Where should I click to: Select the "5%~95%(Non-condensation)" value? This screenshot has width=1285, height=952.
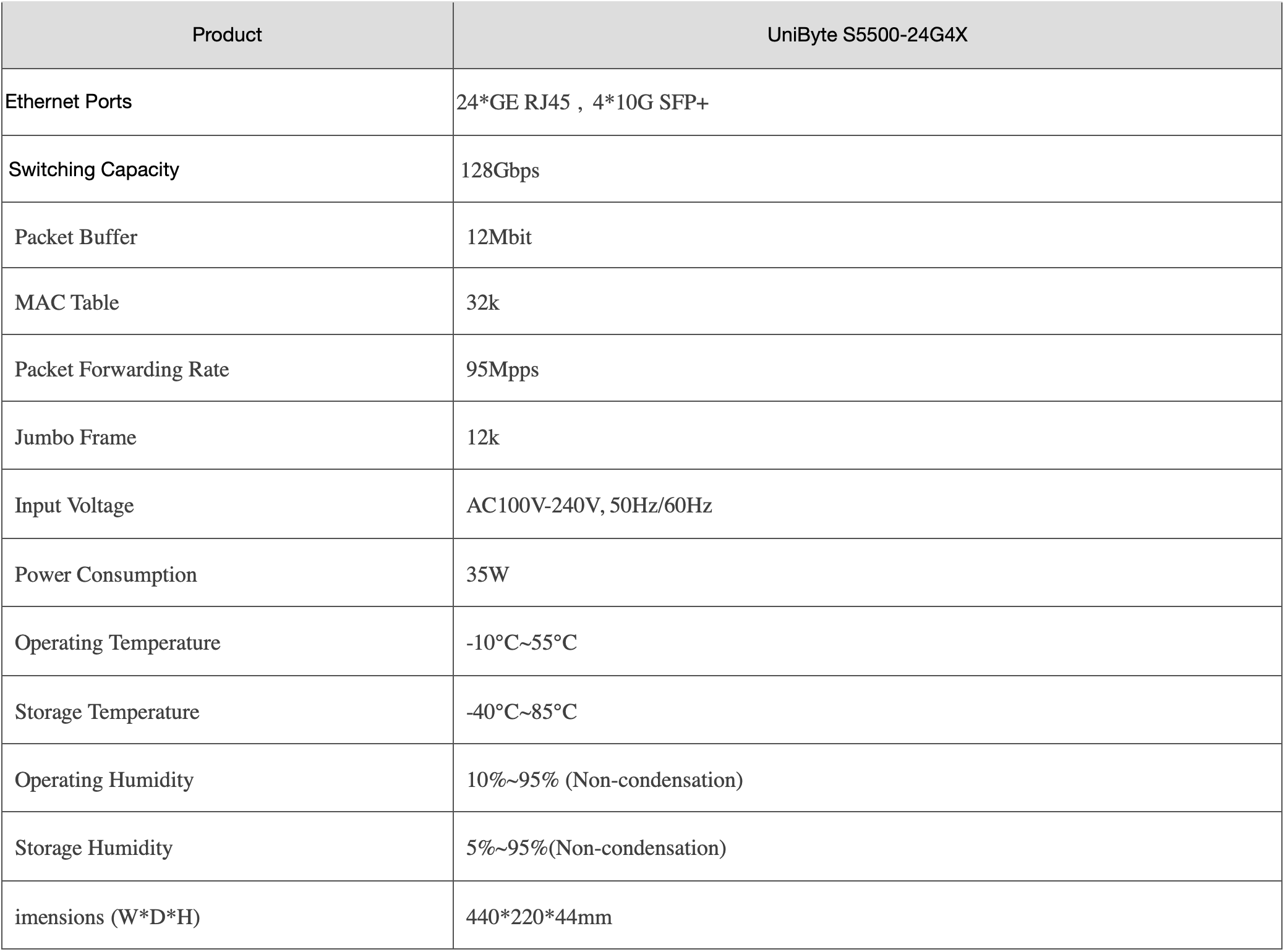click(x=596, y=848)
